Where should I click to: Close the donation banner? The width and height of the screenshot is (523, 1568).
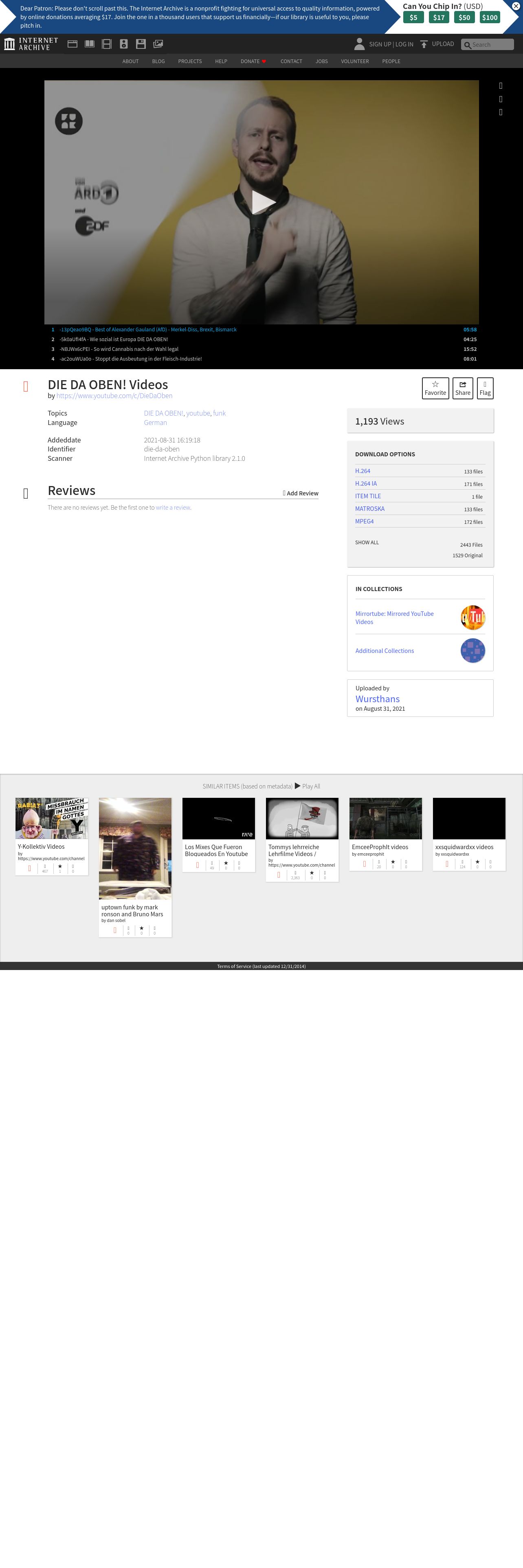pyautogui.click(x=516, y=6)
